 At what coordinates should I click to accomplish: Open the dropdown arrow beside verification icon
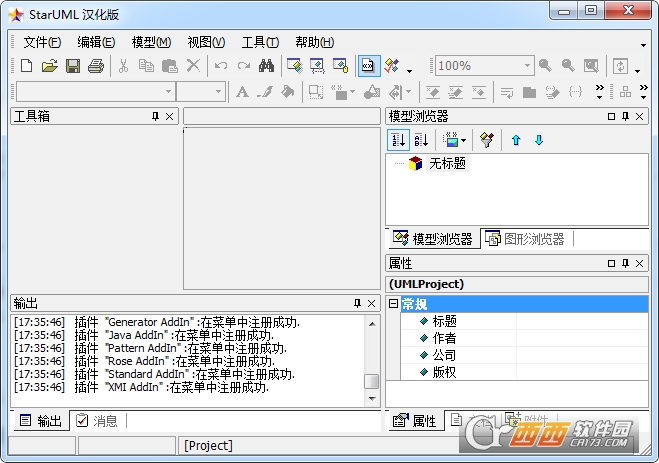[x=409, y=71]
